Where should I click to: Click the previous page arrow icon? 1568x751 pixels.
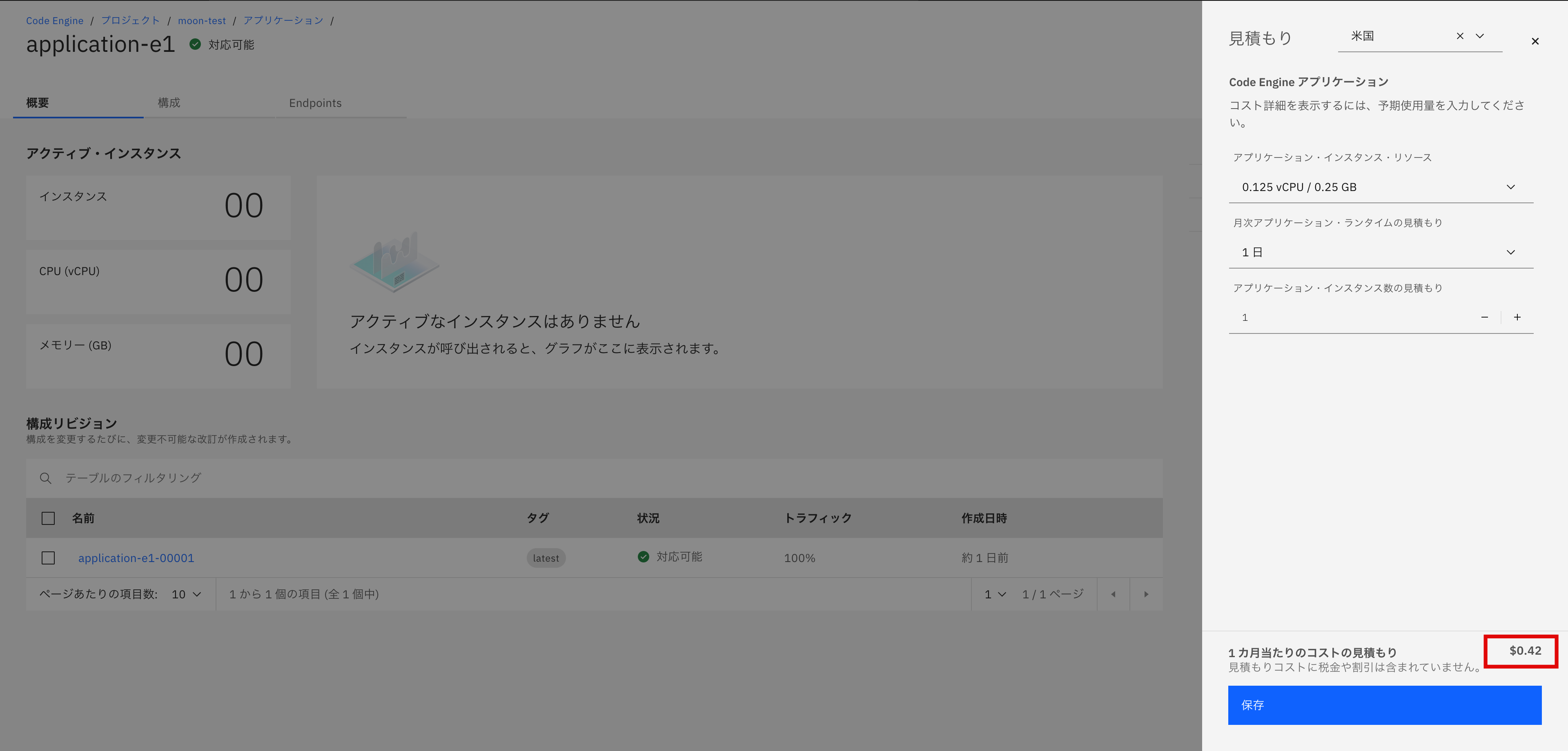point(1114,594)
